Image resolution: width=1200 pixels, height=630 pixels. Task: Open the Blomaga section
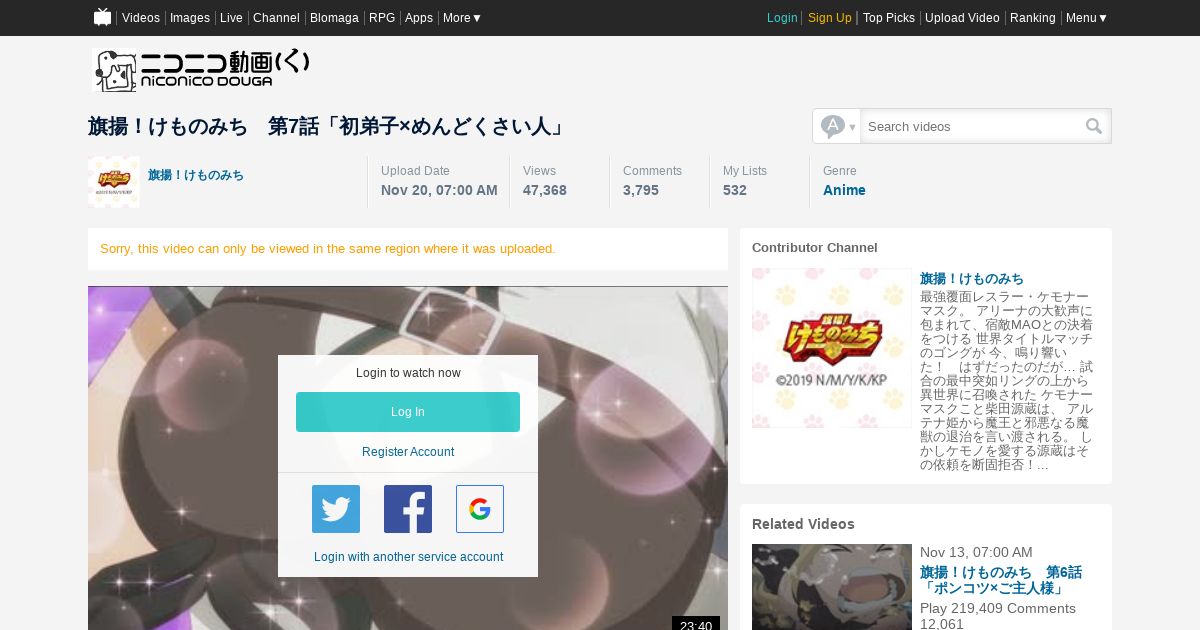pyautogui.click(x=334, y=18)
